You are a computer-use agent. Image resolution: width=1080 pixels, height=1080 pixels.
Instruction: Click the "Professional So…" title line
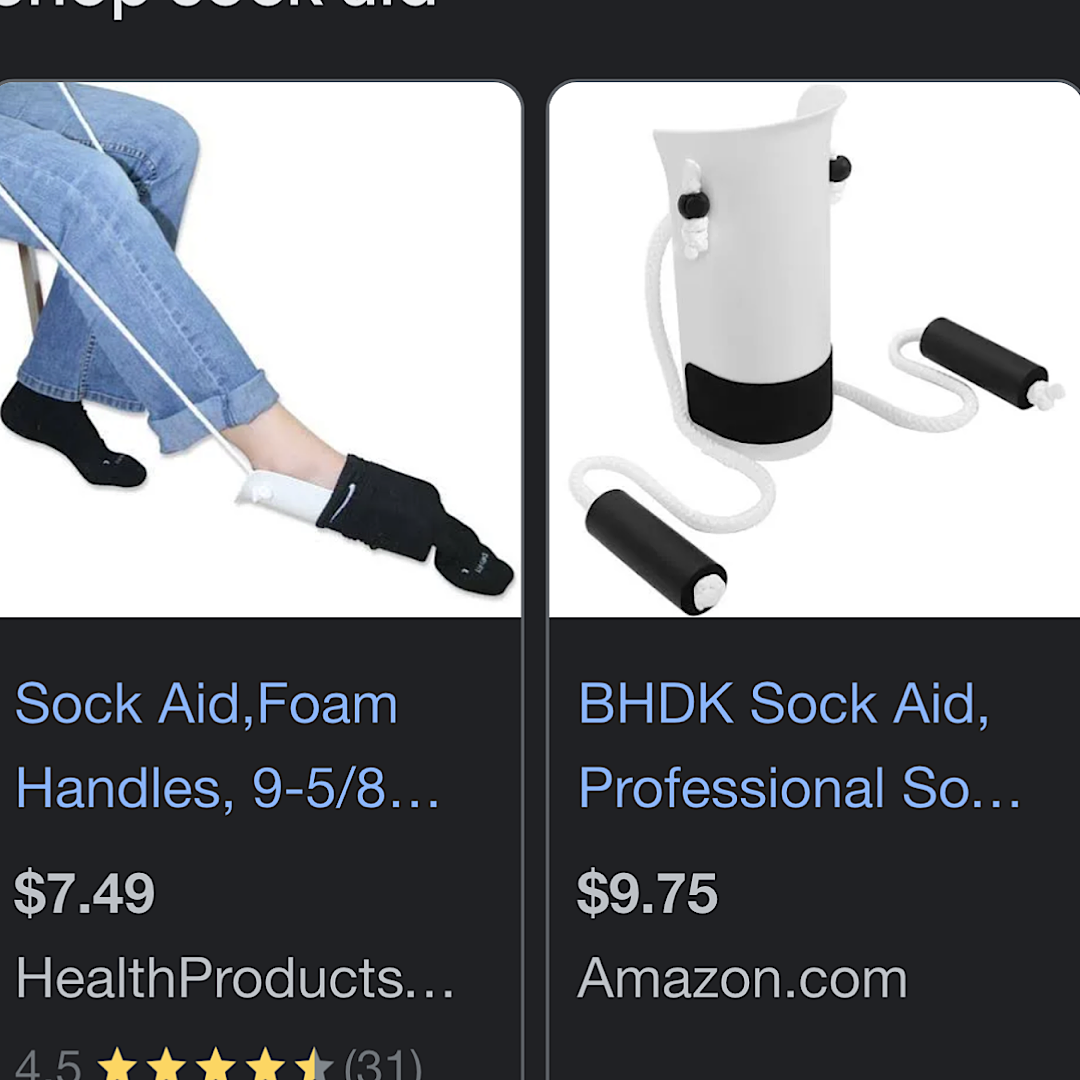799,789
